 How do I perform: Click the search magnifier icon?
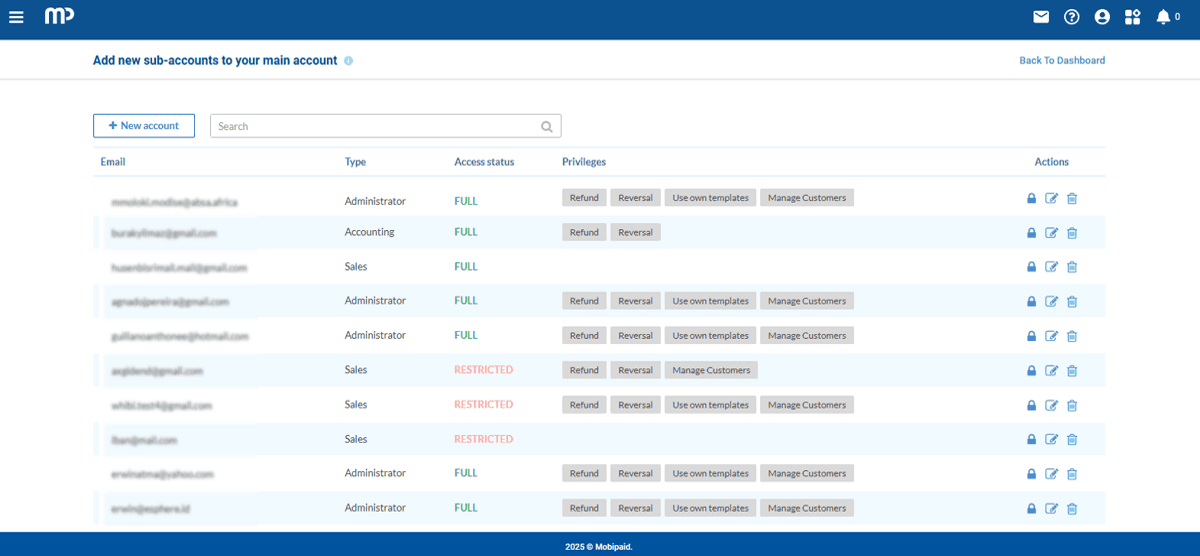tap(547, 127)
